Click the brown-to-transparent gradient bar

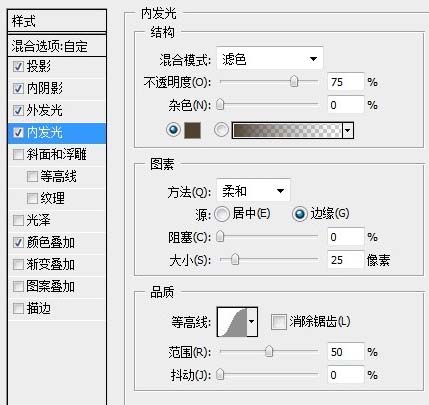click(x=287, y=130)
